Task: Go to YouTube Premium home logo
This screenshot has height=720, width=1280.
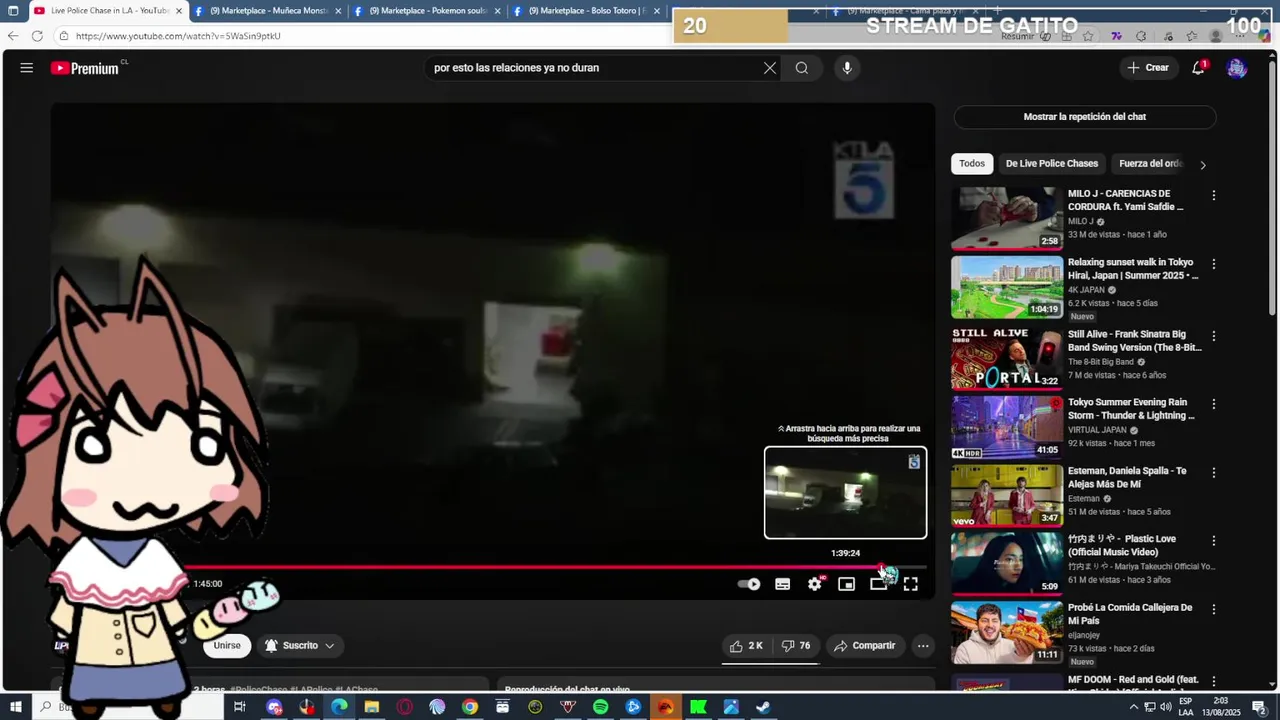Action: click(x=85, y=68)
